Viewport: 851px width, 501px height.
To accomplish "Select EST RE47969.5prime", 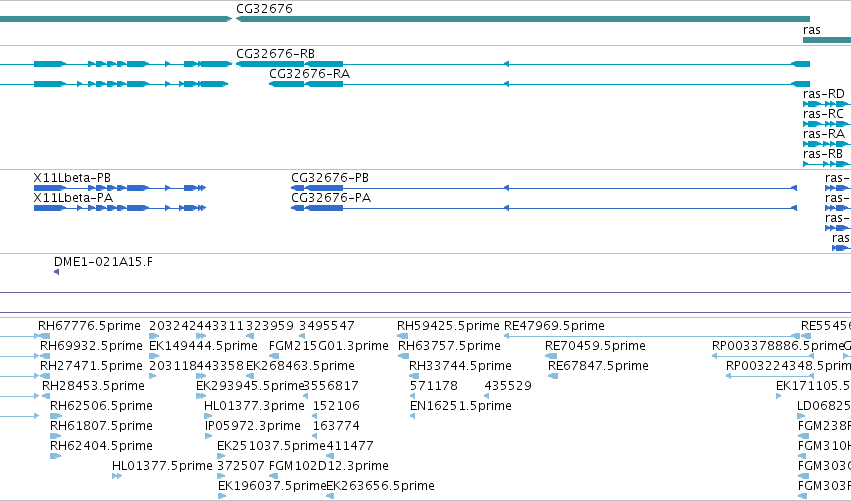I will [554, 326].
